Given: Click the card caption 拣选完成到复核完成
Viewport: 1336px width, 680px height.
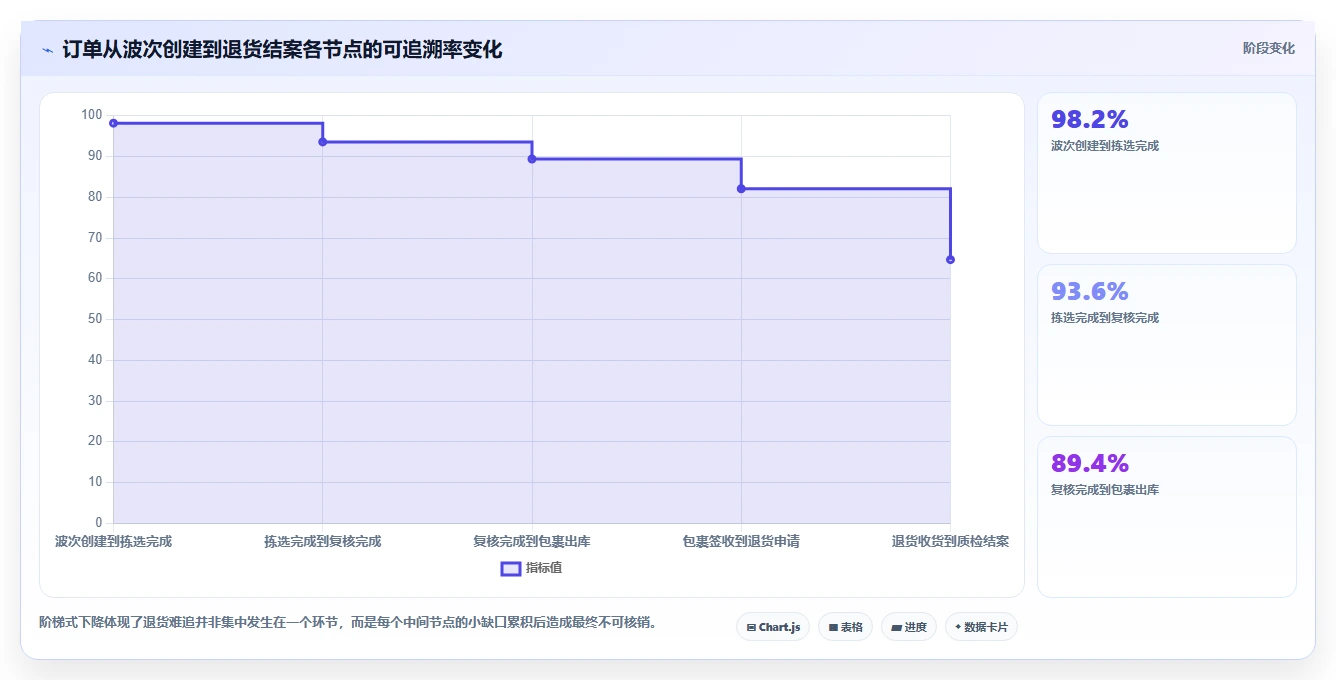Looking at the screenshot, I should click(1105, 318).
